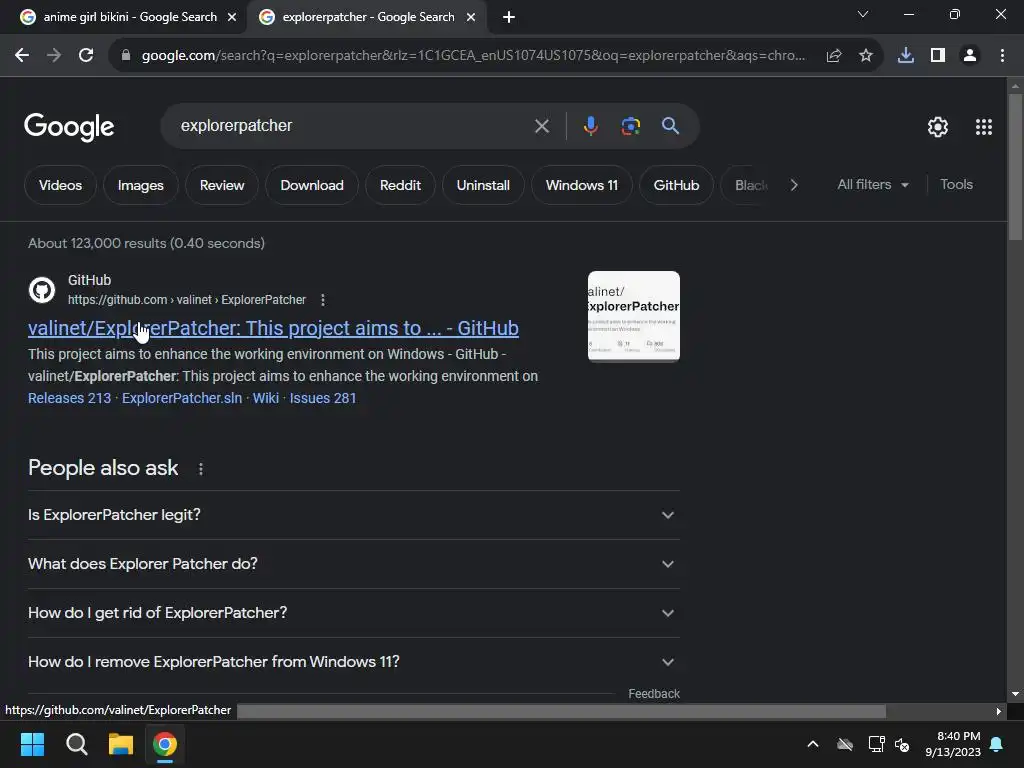Close the explorerpatcher search tab
Viewport: 1024px width, 768px height.
(x=471, y=17)
